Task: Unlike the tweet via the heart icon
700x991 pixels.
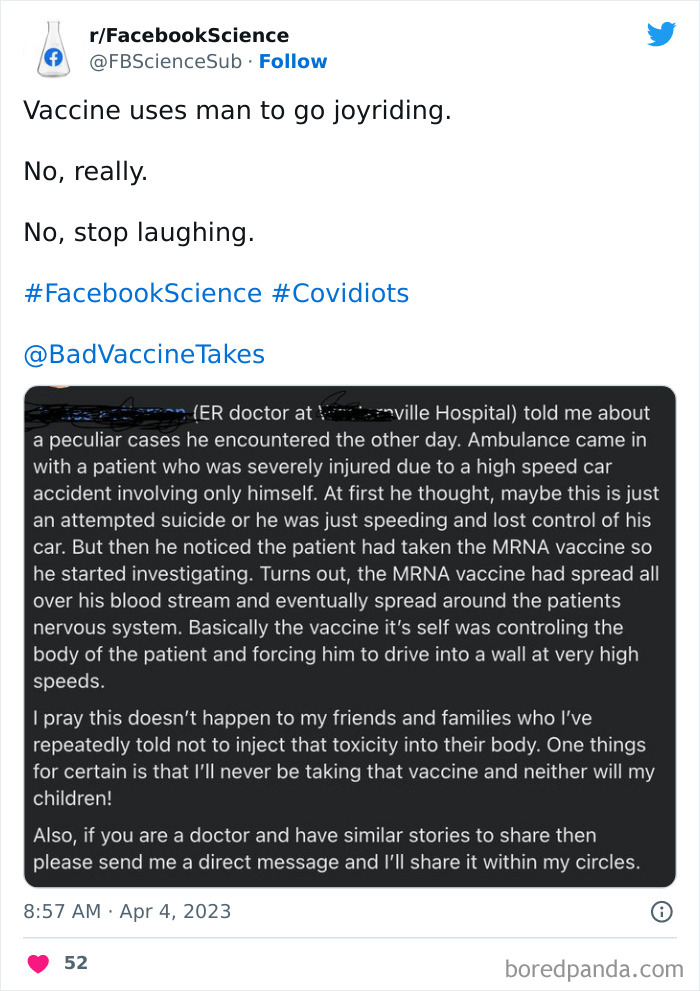Action: (38, 962)
